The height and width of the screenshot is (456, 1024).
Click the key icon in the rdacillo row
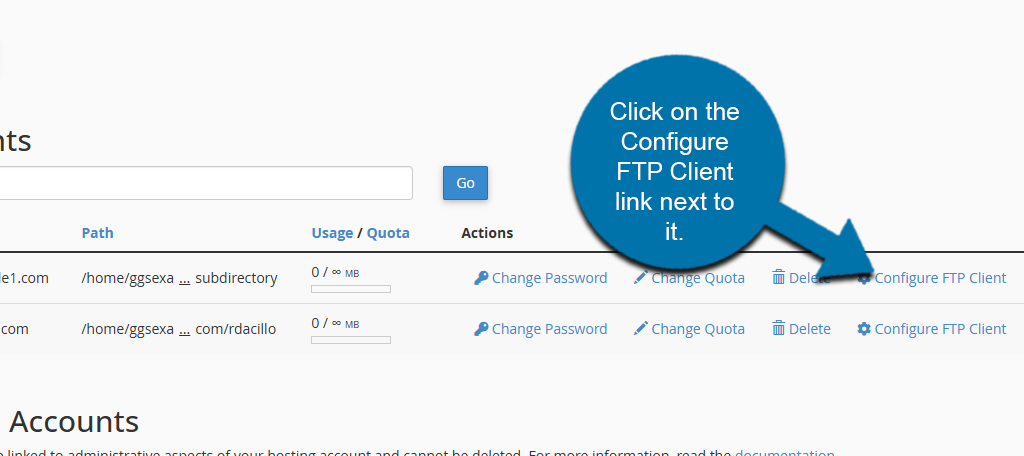(481, 329)
